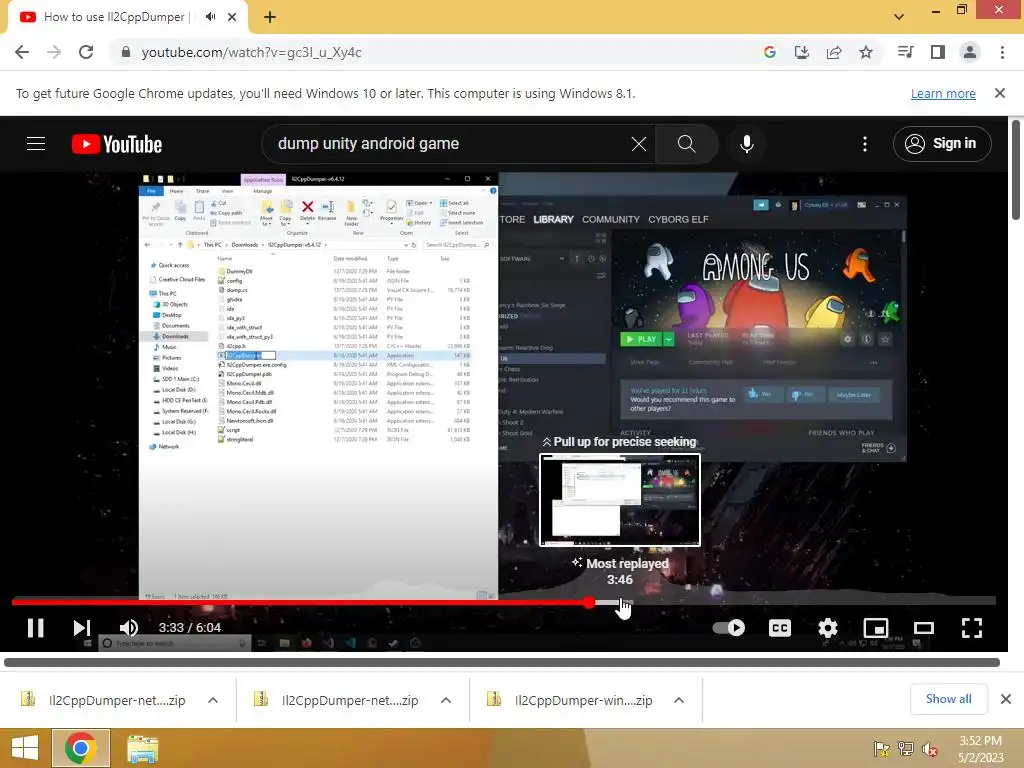
Task: Open the Windows Start button
Action: point(25,748)
